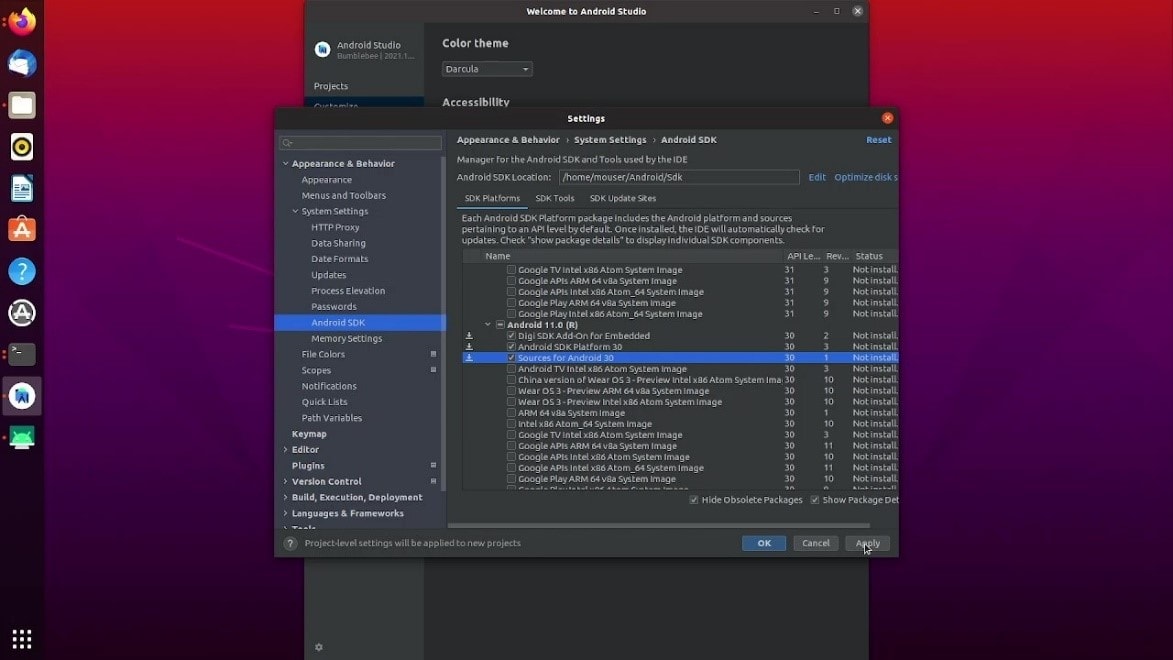The image size is (1173, 660).
Task: Open the Show Applications grid
Action: click(x=22, y=638)
